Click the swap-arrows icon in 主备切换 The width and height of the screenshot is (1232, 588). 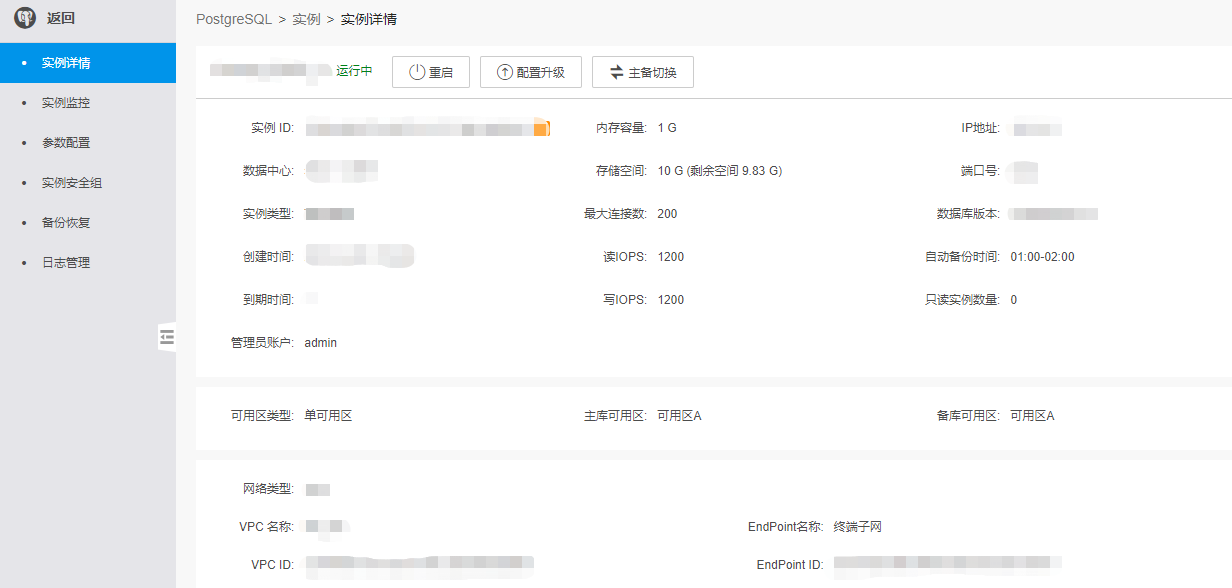click(x=617, y=72)
